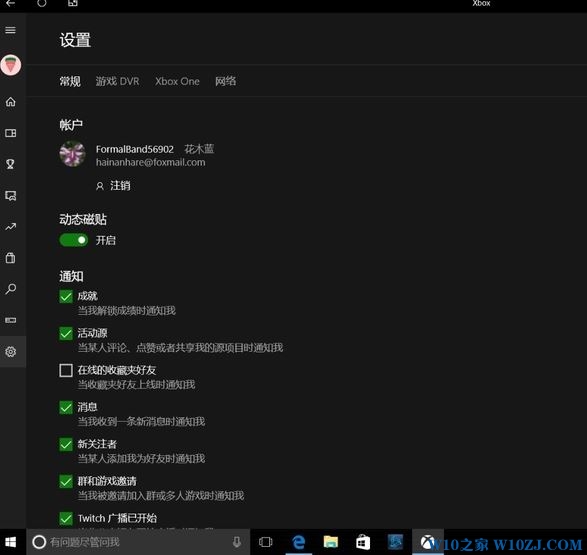Viewport: 587px width, 555px height.
Task: Click the Xbox app icon in the taskbar
Action: pyautogui.click(x=428, y=542)
